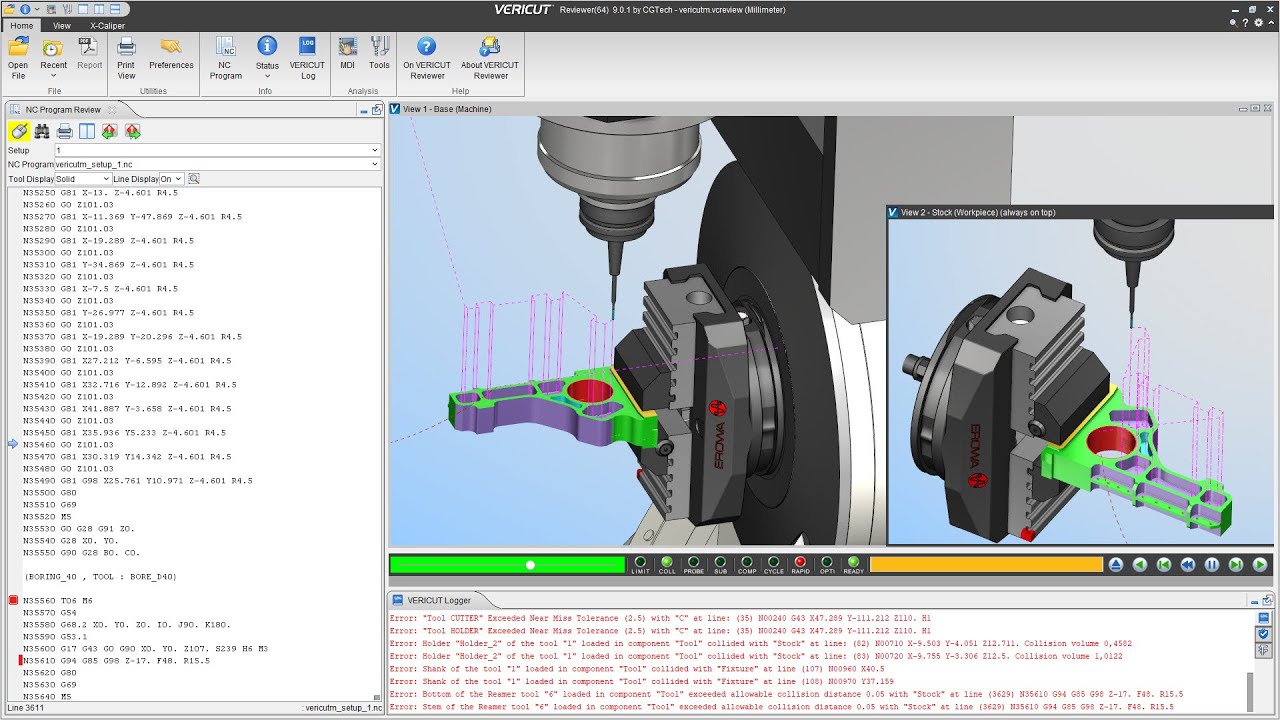Step forward to the next block

tap(1236, 565)
